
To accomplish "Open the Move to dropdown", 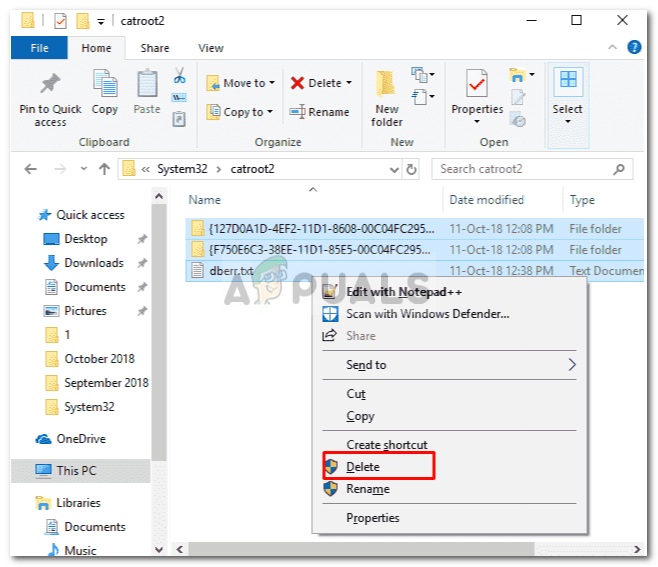I will click(x=240, y=83).
